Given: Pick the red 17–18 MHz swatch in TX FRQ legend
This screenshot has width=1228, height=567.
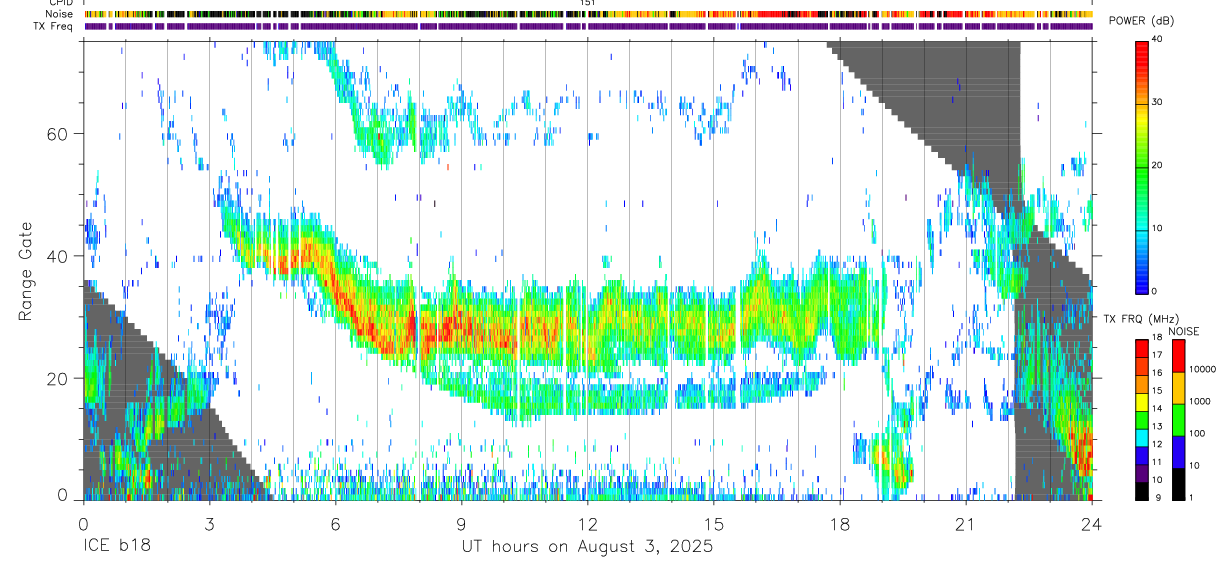Looking at the screenshot, I should click(1142, 349).
